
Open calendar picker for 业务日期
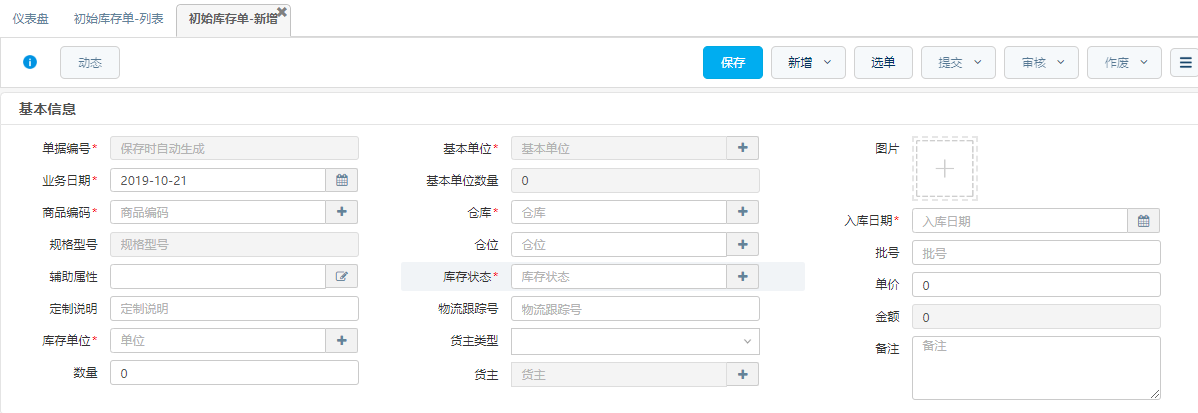(342, 180)
